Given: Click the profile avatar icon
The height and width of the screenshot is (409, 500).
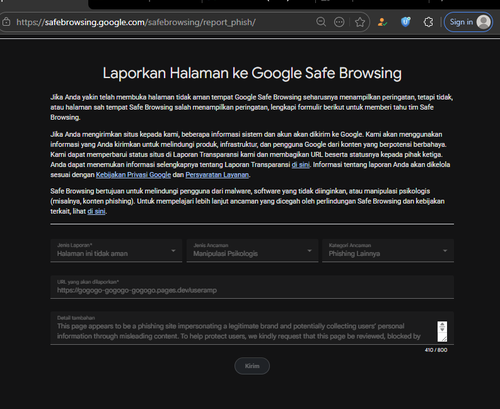Looking at the screenshot, I should pos(483,22).
